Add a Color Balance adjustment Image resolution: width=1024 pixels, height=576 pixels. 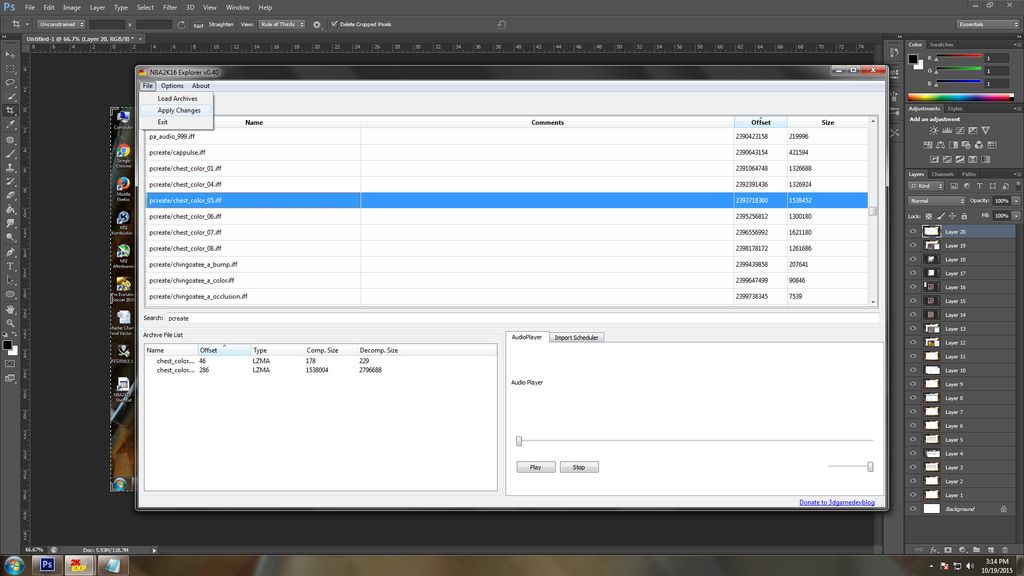click(940, 145)
